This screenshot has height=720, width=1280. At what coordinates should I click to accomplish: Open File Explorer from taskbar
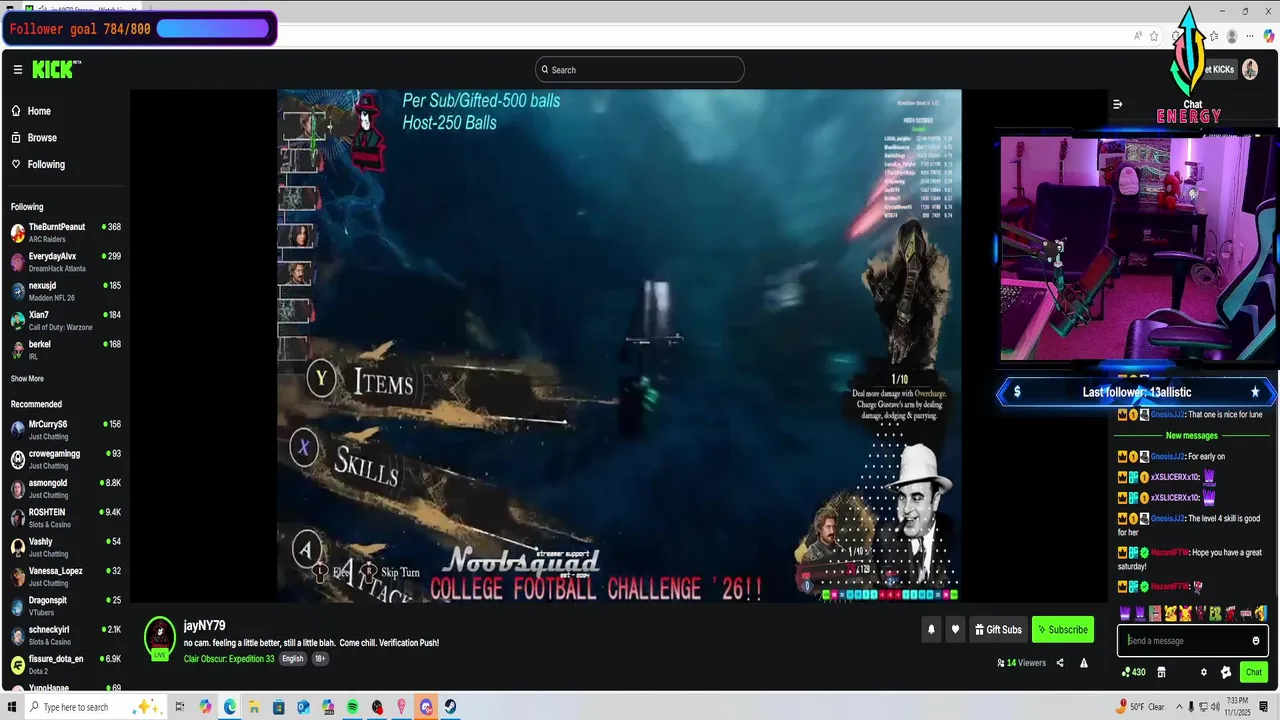click(254, 707)
